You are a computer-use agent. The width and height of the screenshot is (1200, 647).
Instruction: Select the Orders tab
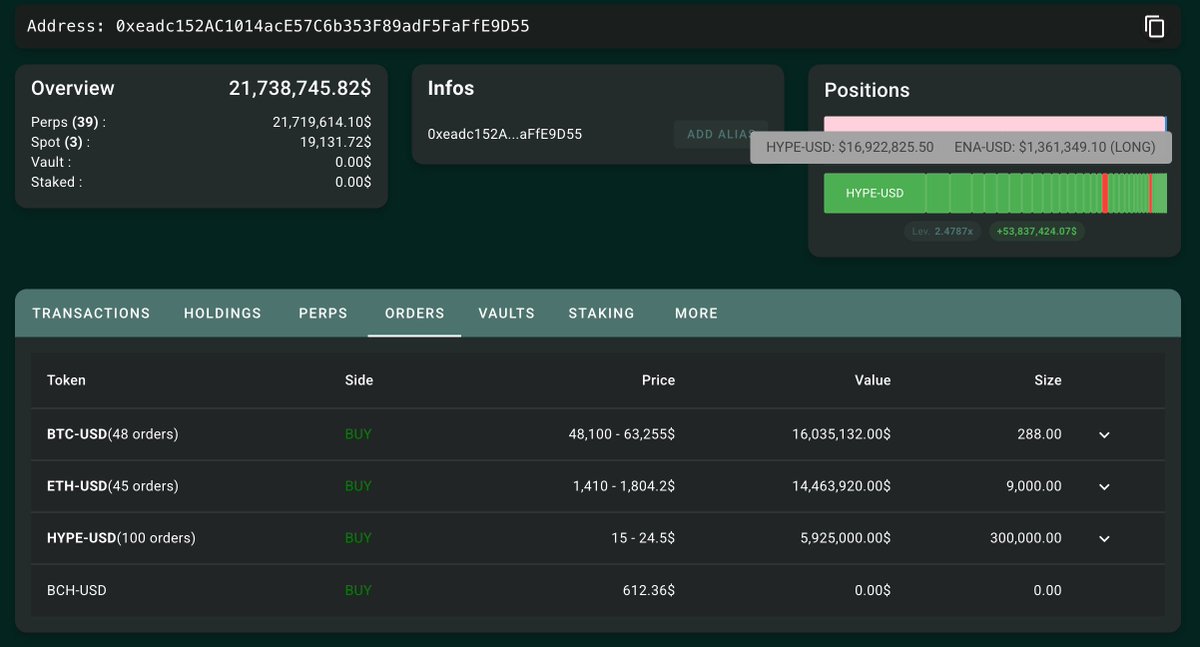point(414,313)
